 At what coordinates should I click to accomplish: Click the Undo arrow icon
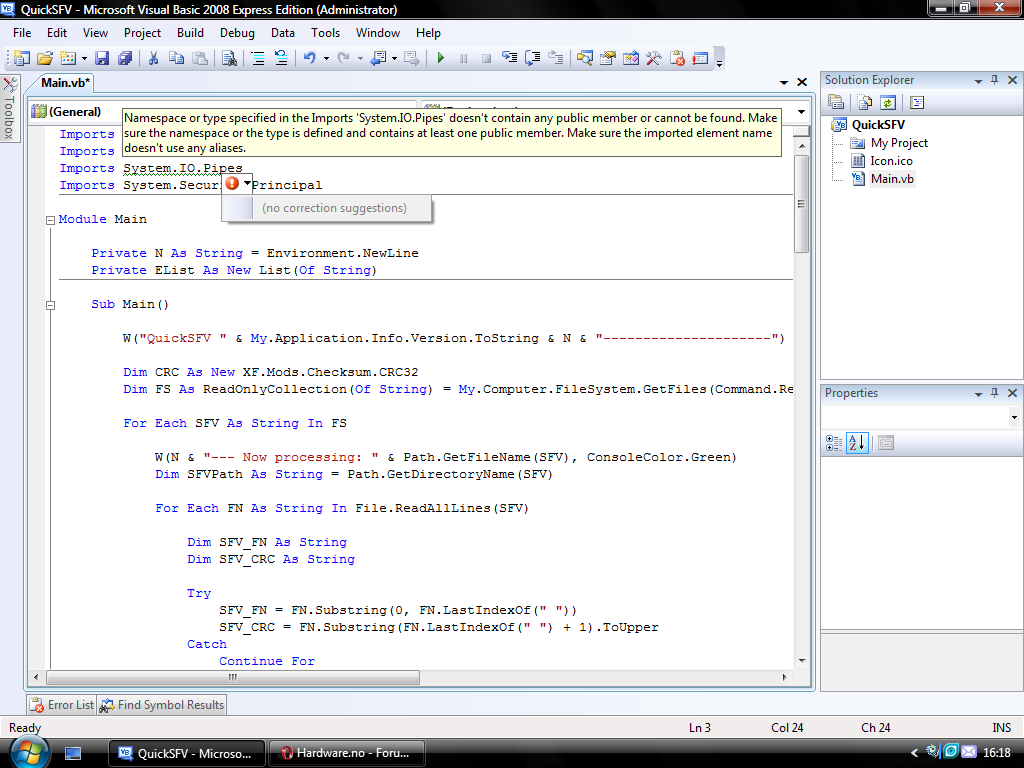pos(309,58)
